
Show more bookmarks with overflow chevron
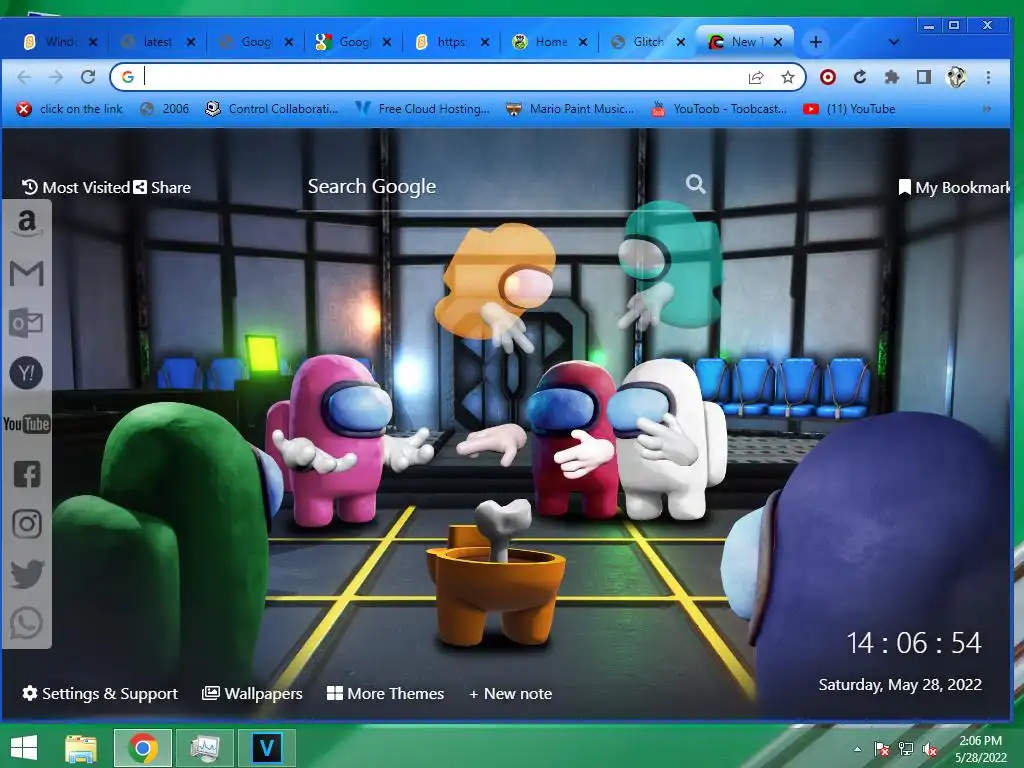click(x=987, y=109)
